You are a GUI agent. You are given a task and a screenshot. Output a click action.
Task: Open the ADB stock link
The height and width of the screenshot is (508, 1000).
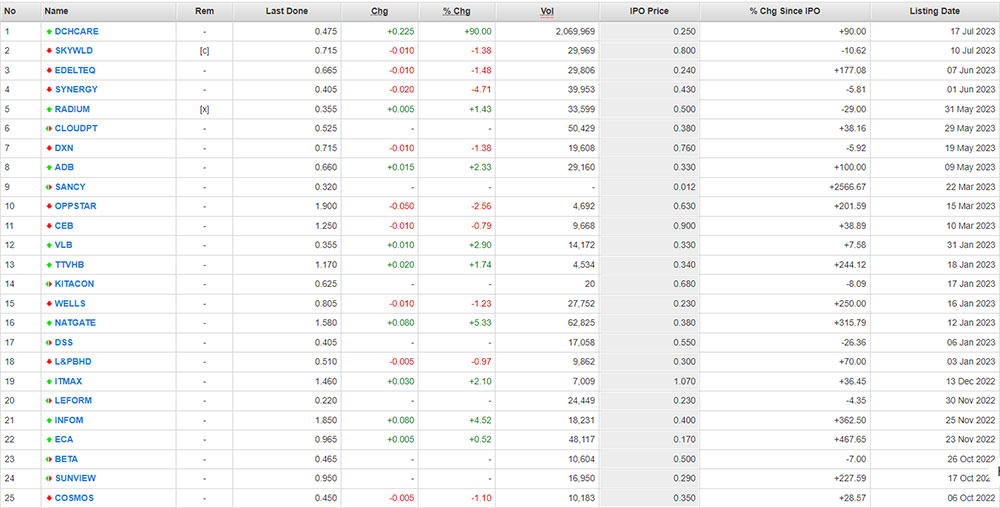(64, 168)
